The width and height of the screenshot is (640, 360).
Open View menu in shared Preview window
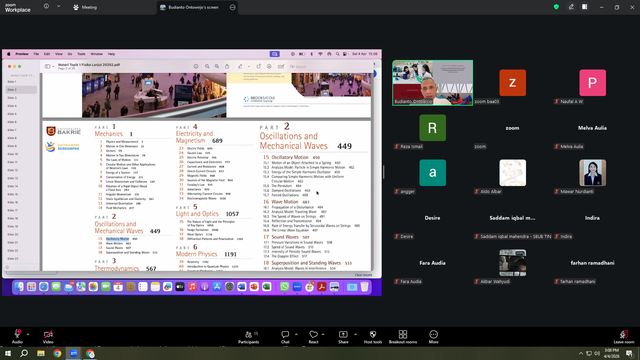59,54
